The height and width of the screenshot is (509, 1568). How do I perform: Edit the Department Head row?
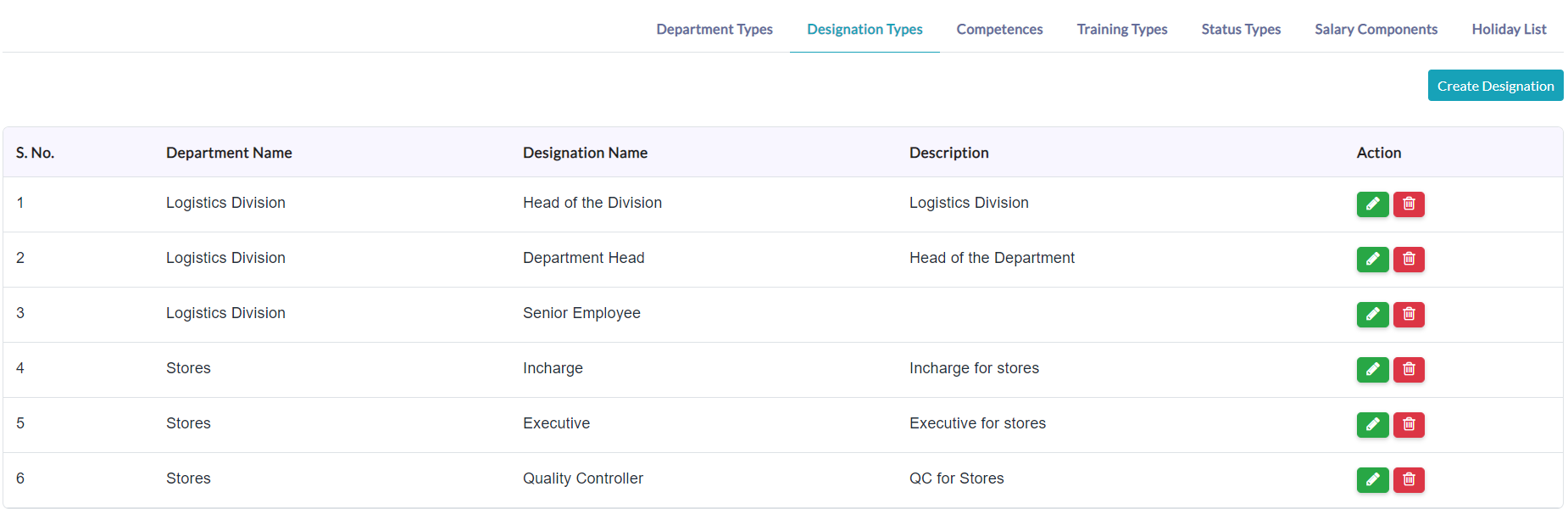point(1372,260)
